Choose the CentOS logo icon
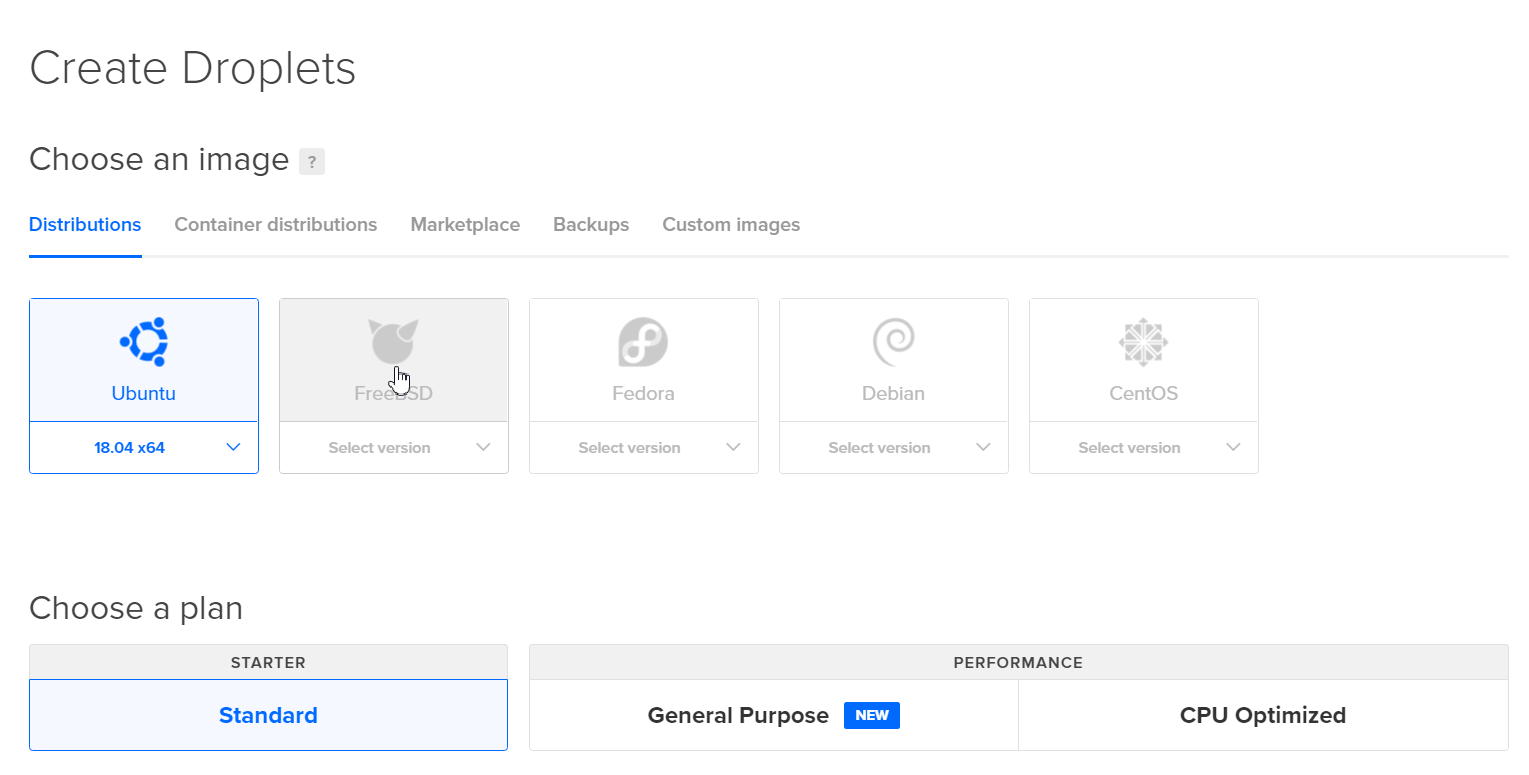This screenshot has width=1529, height=775. 1143,342
